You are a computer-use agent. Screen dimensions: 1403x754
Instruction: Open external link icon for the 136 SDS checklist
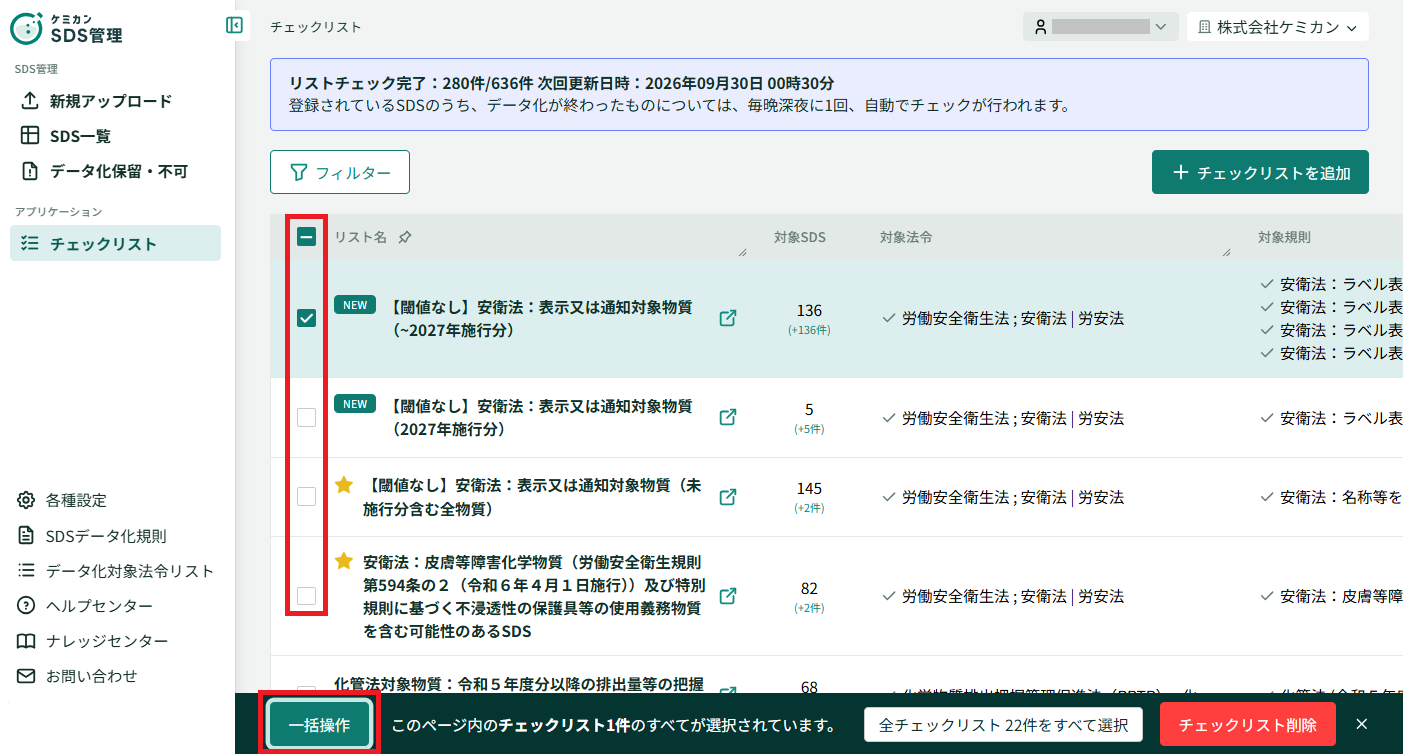click(729, 318)
